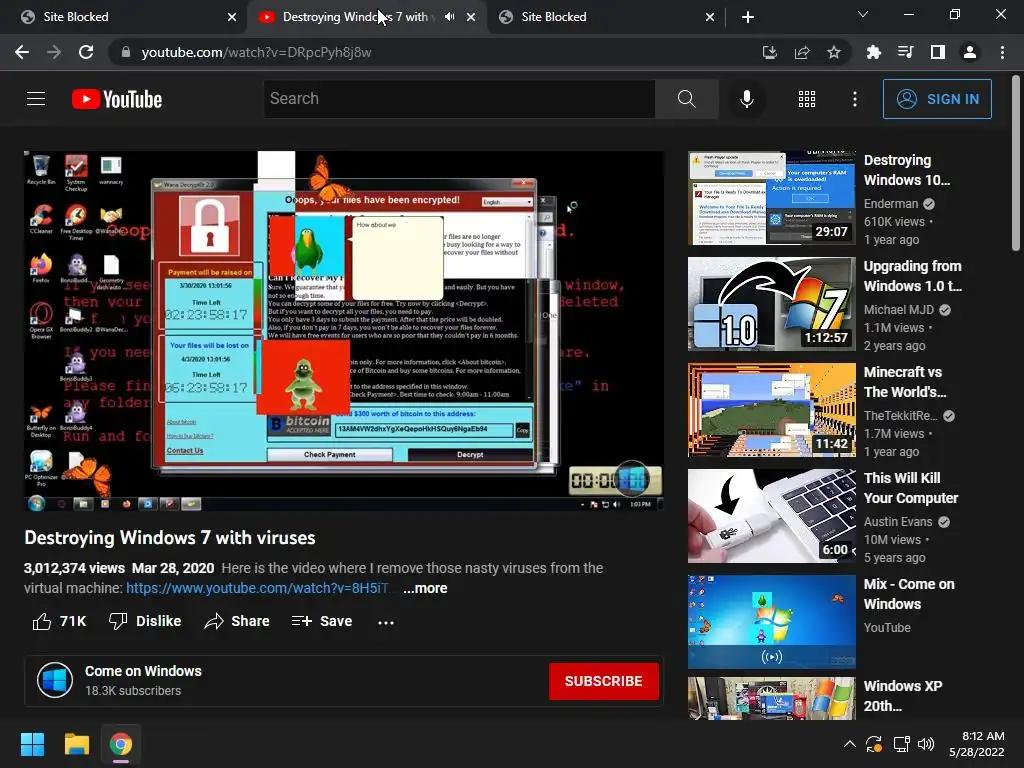The image size is (1024, 768).
Task: Open Chrome's three-dot menu
Action: coord(1002,52)
